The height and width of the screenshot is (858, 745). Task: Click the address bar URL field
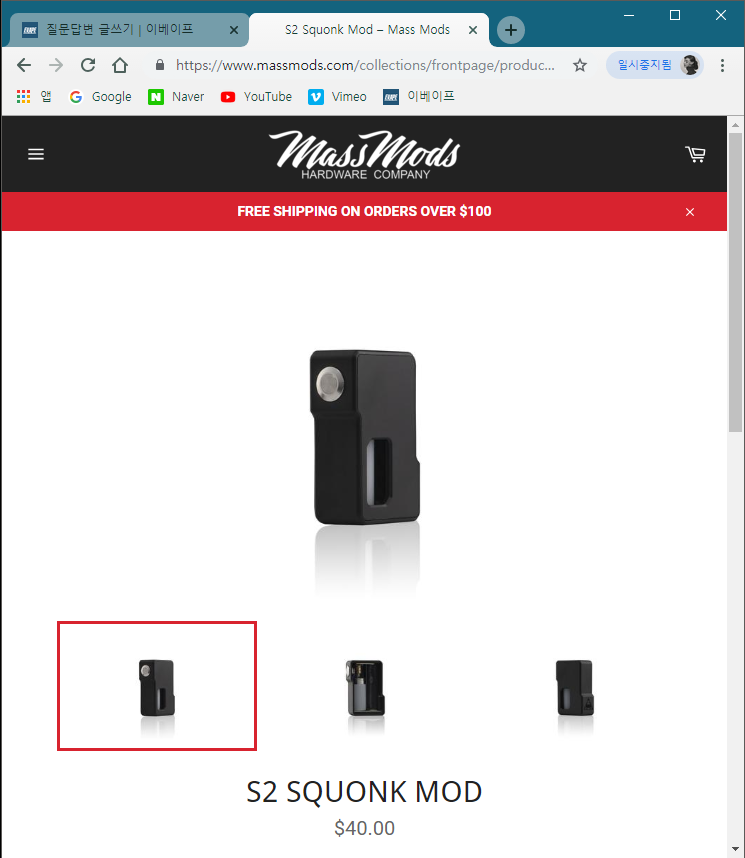(x=365, y=66)
